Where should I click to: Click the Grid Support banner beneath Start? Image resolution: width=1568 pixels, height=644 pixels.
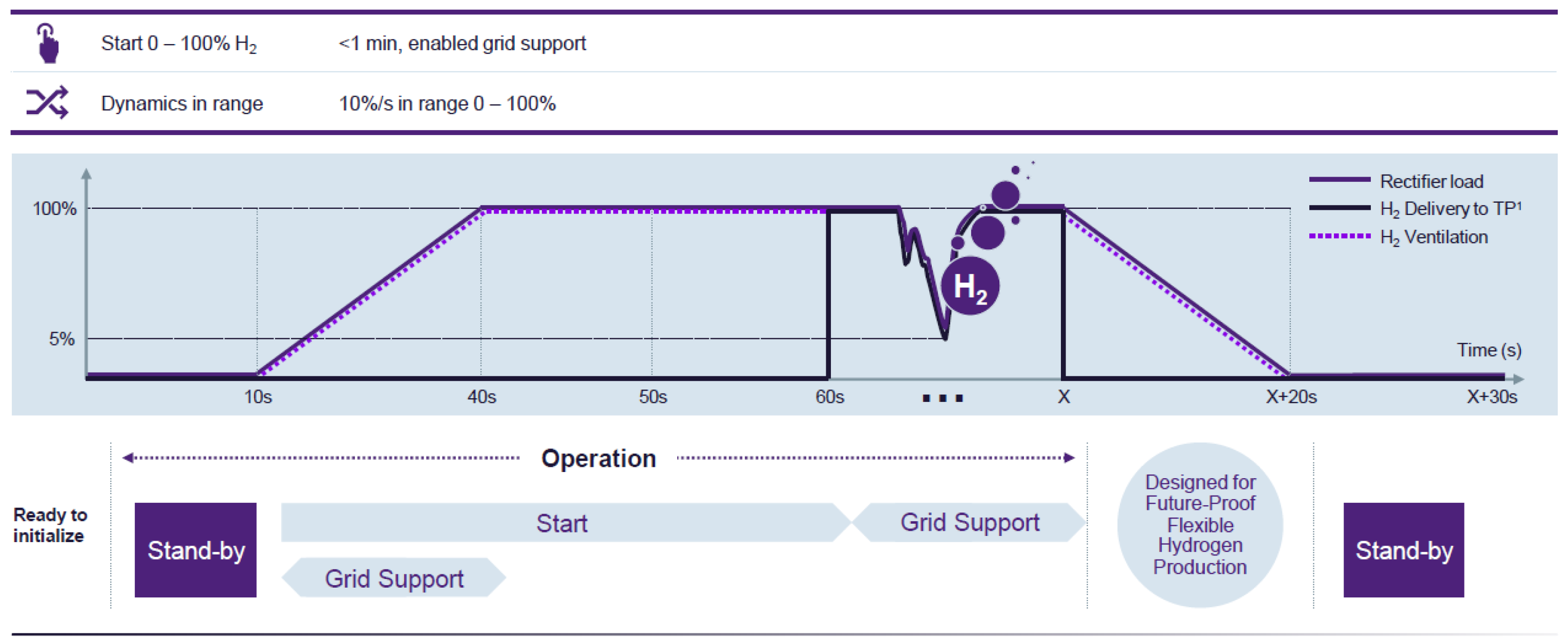pos(394,578)
